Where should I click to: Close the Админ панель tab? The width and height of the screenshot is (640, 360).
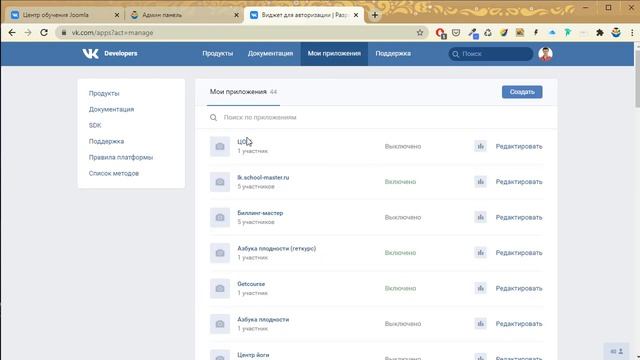pos(236,15)
